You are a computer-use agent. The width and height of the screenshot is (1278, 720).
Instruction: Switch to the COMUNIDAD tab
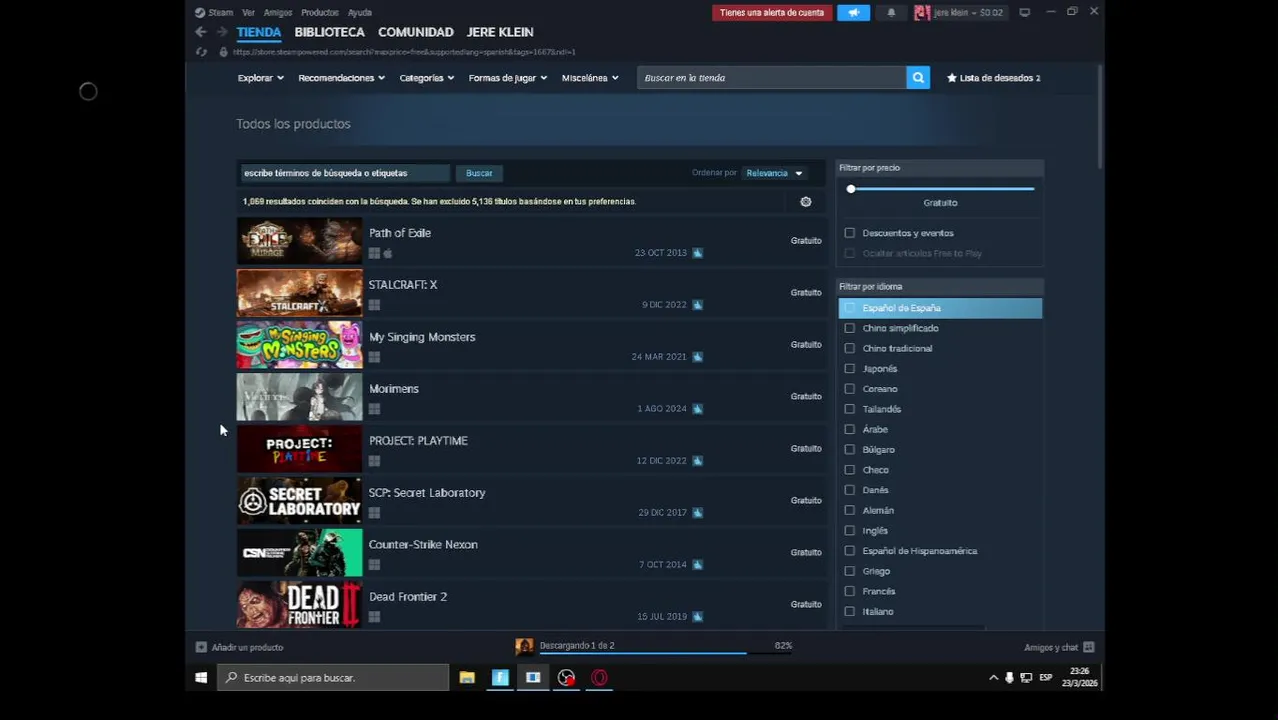pyautogui.click(x=416, y=32)
